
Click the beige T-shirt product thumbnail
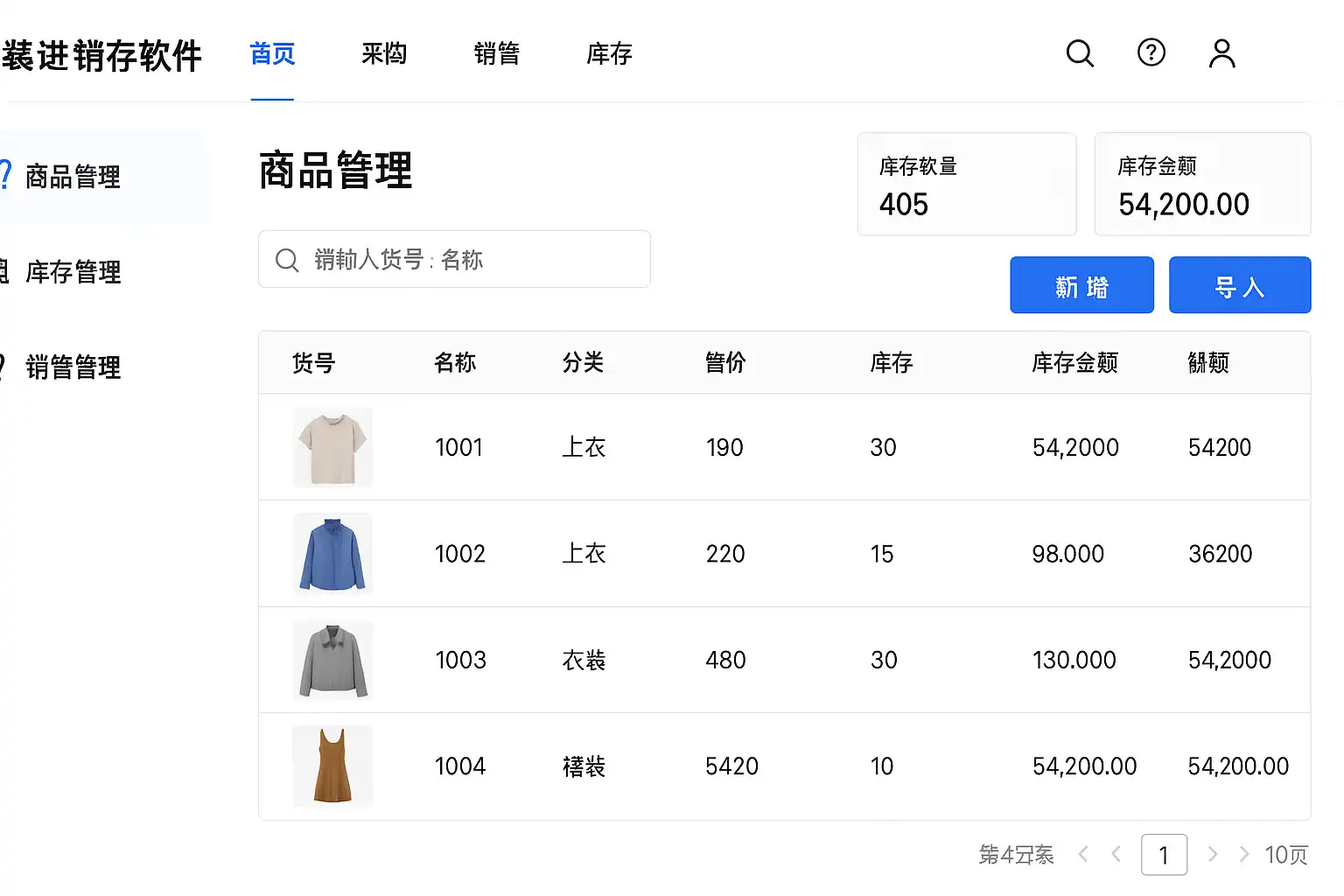pos(332,447)
